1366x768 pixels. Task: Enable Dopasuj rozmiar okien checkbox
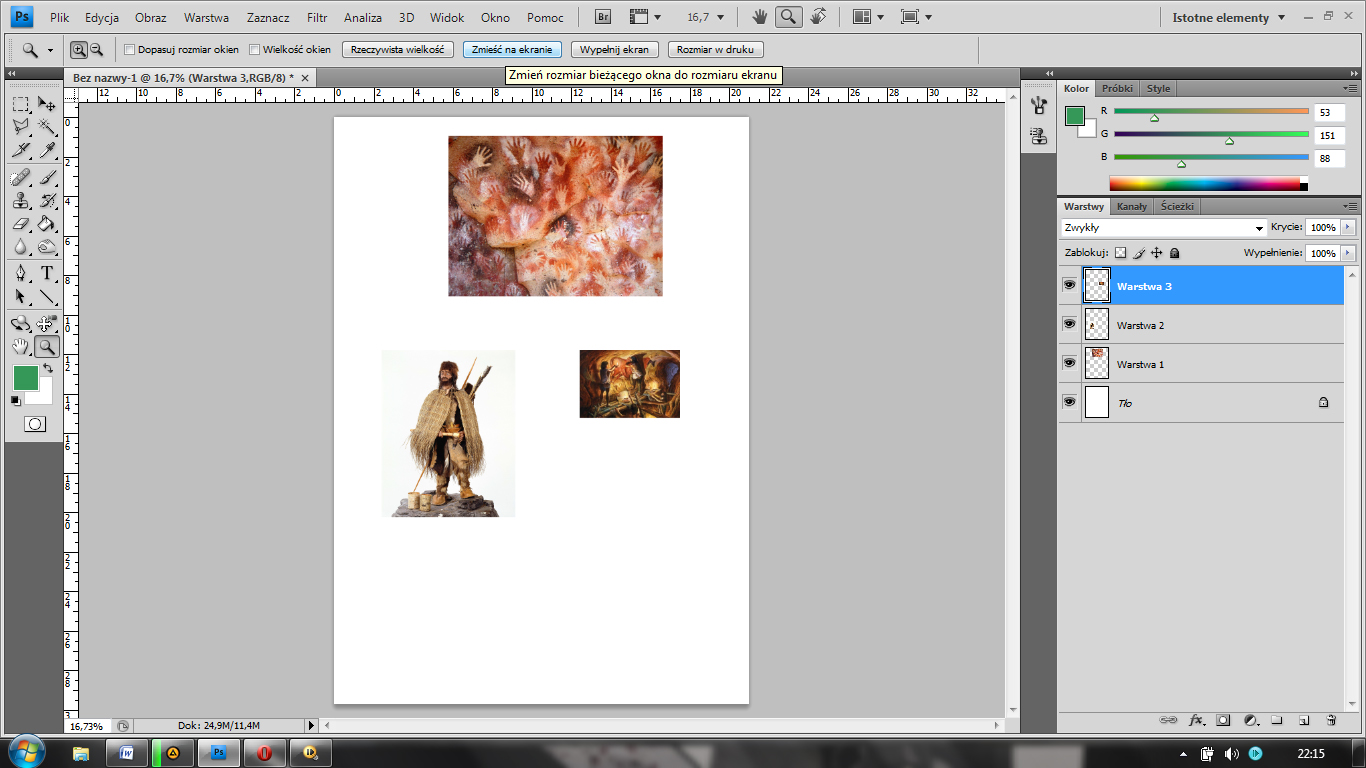129,49
